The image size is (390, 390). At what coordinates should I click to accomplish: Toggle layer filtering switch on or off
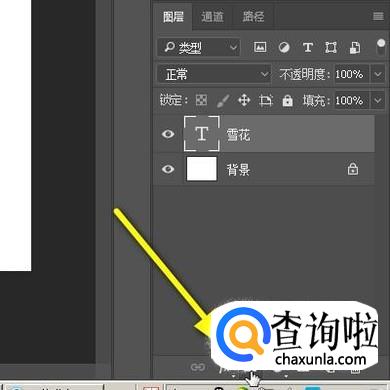(380, 47)
